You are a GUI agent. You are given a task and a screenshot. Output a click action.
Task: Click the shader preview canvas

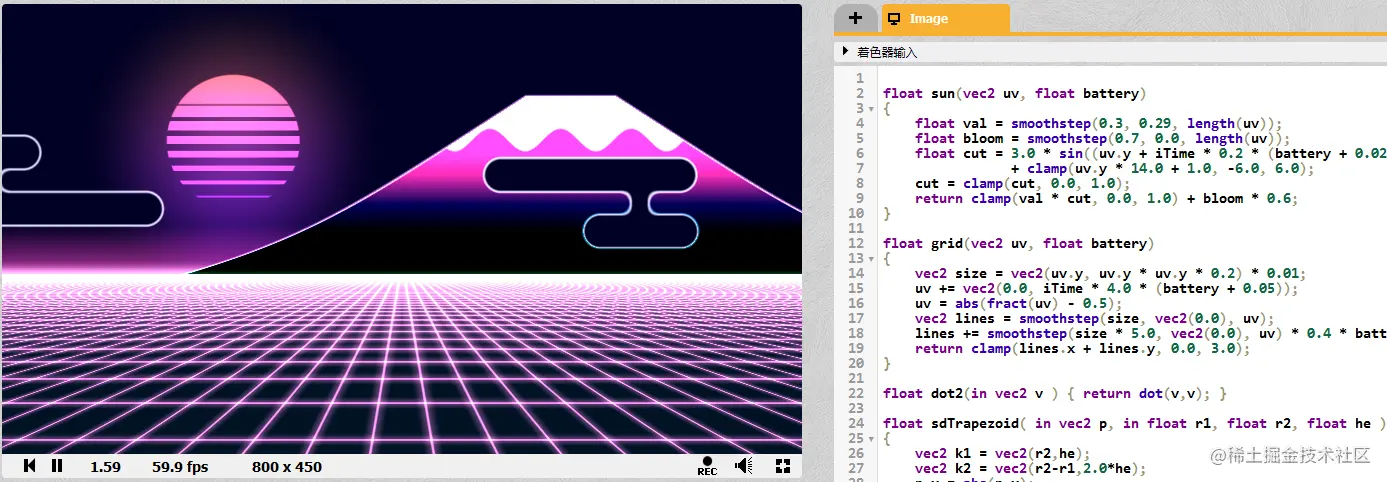click(x=402, y=229)
